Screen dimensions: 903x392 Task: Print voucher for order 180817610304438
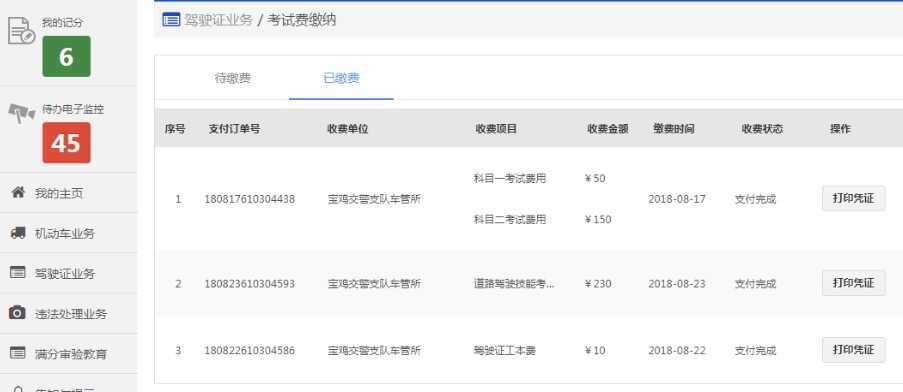853,199
